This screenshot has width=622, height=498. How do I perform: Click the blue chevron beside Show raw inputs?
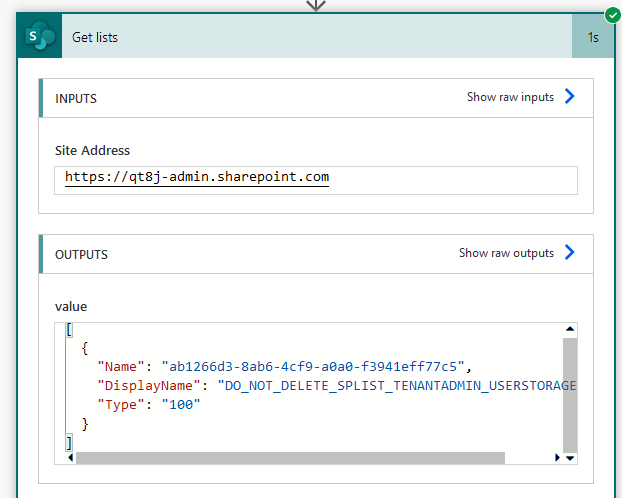570,97
